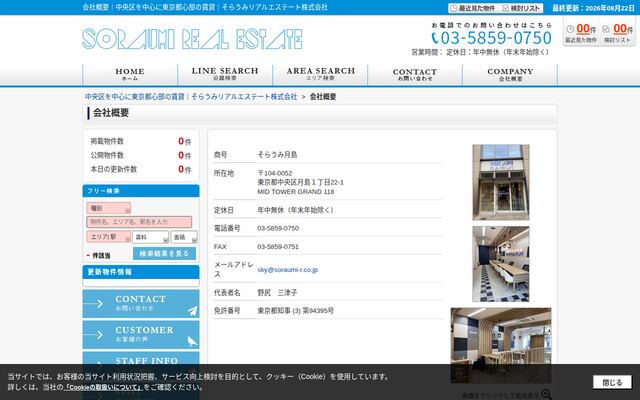
Task: Open the 面積 area size dropdown
Action: (184, 237)
